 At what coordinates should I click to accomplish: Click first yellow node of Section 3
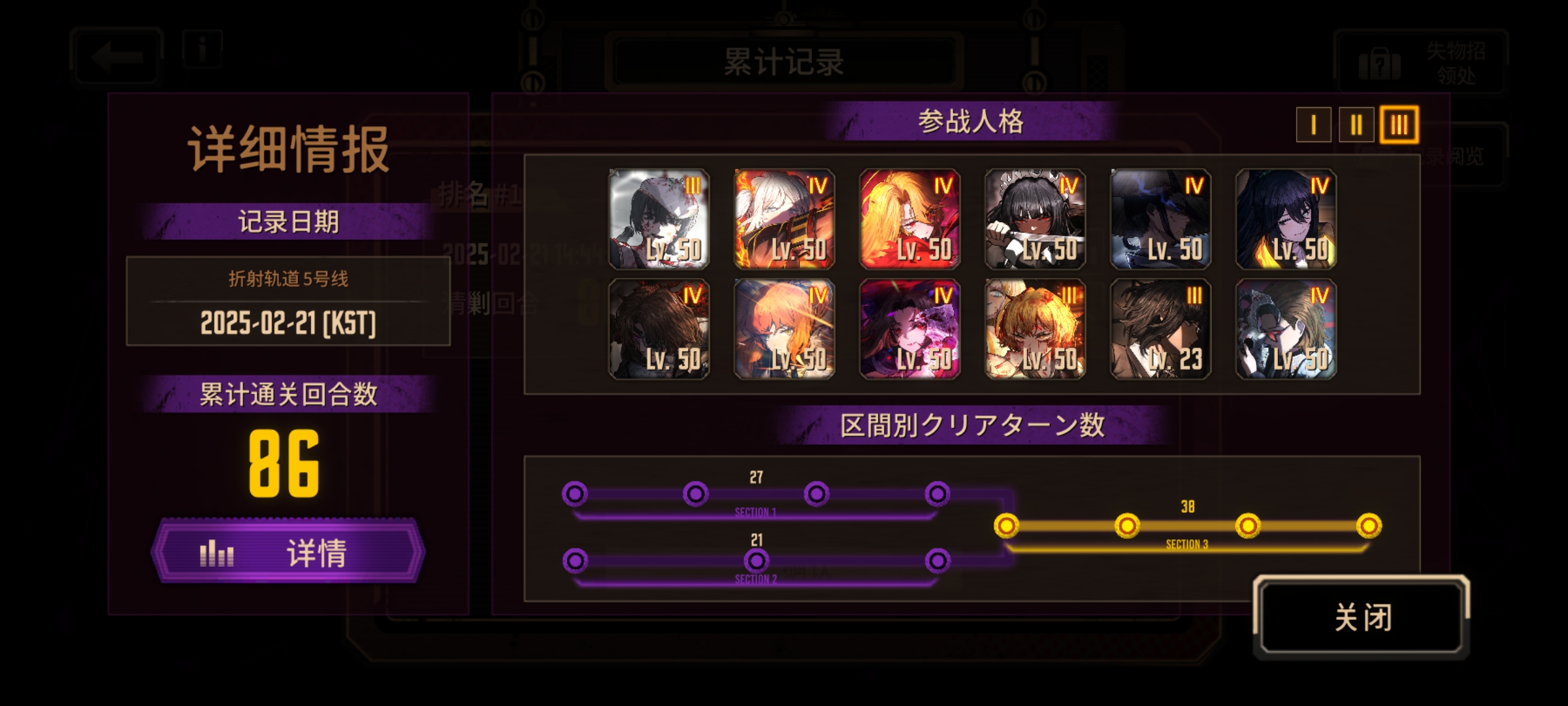click(1006, 526)
